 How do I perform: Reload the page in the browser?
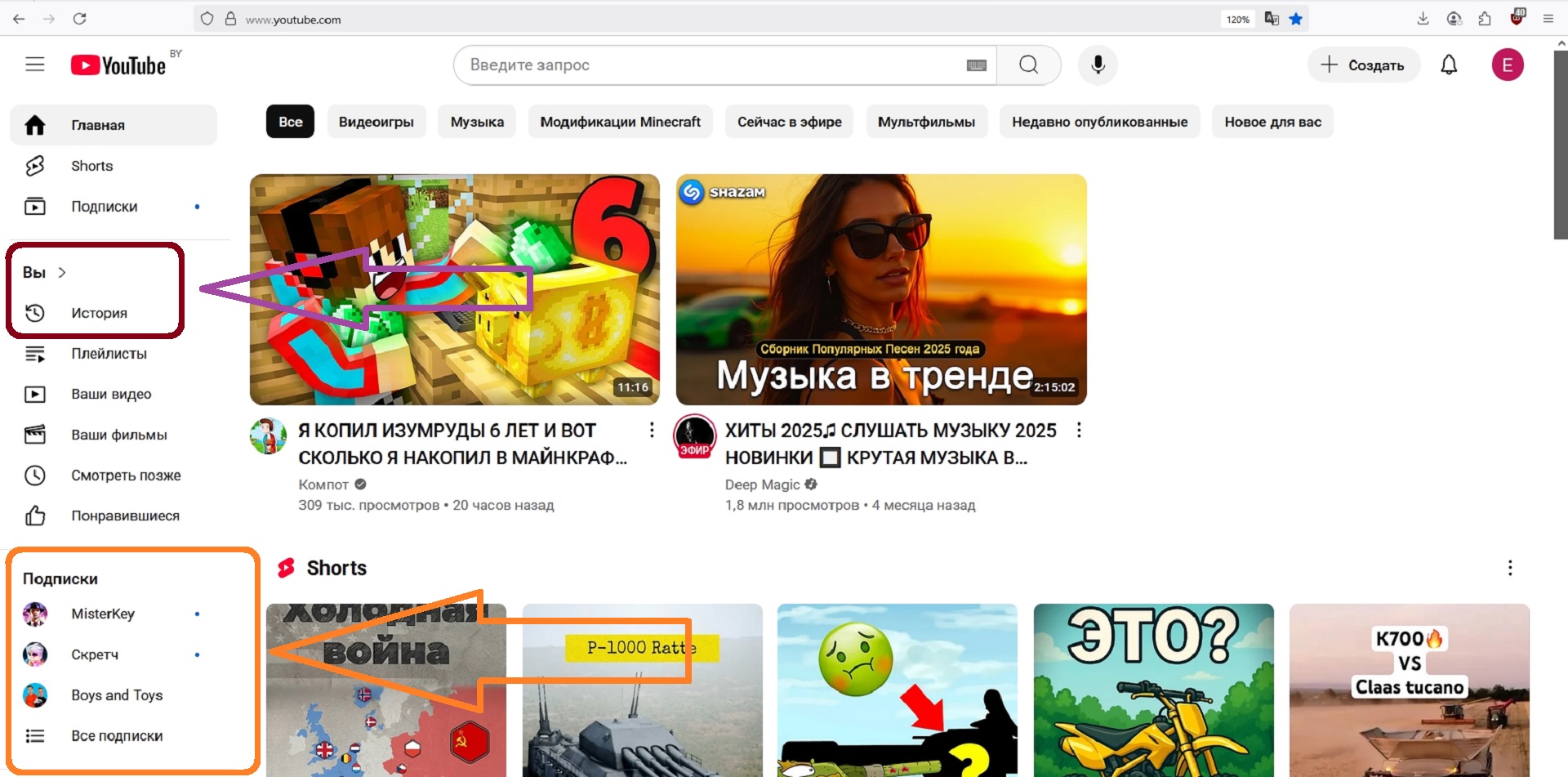coord(79,19)
